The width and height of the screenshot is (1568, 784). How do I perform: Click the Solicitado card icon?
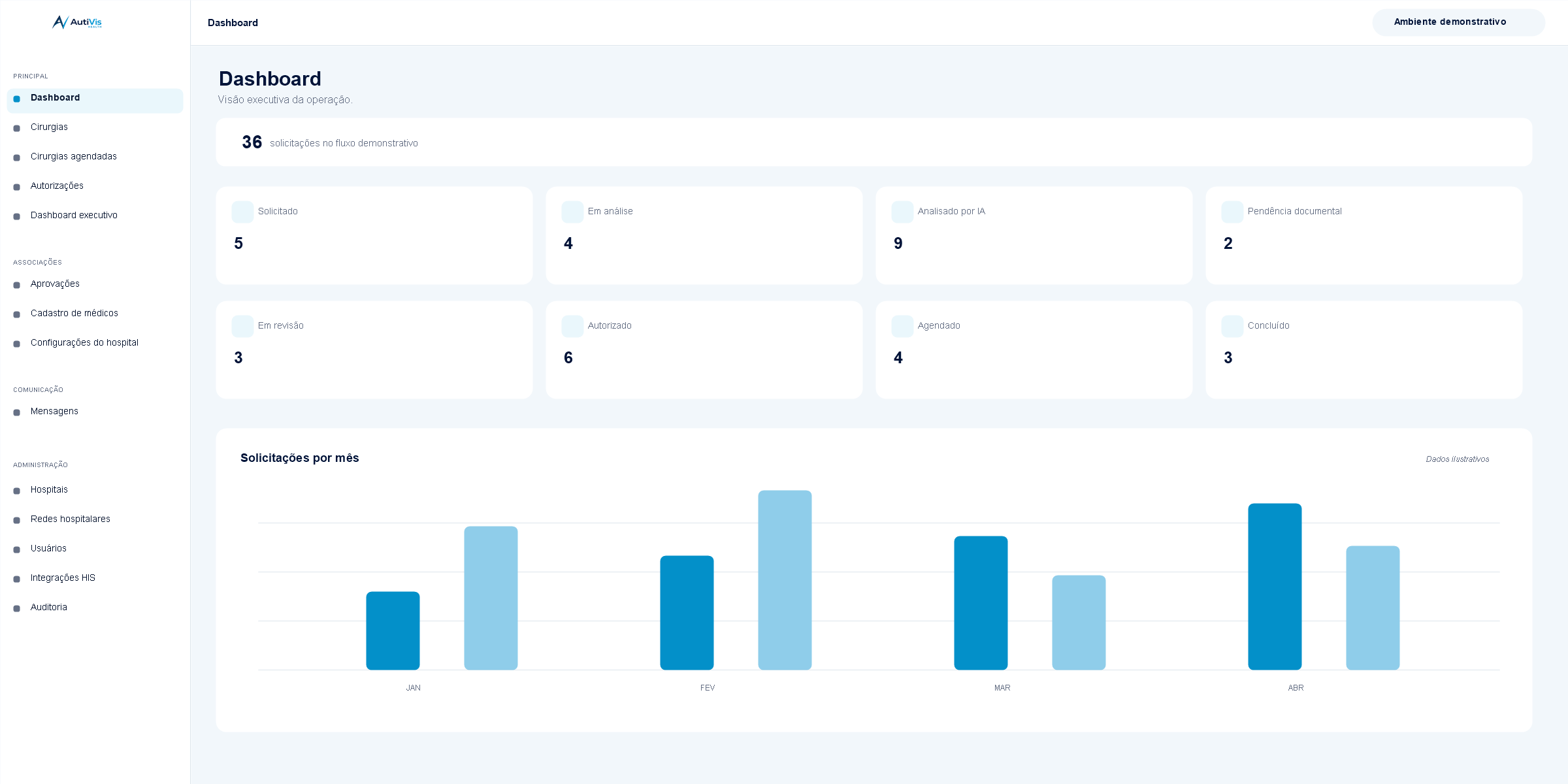click(x=242, y=212)
